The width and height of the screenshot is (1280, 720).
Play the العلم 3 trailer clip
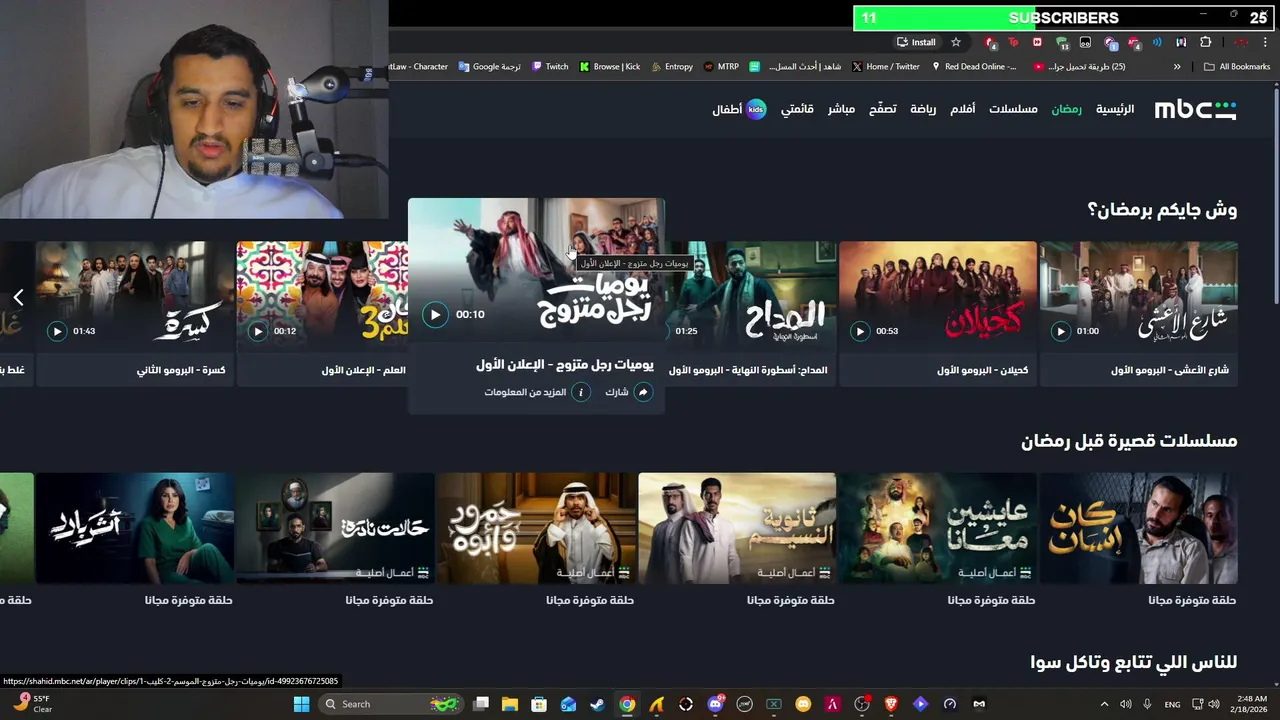pos(258,331)
